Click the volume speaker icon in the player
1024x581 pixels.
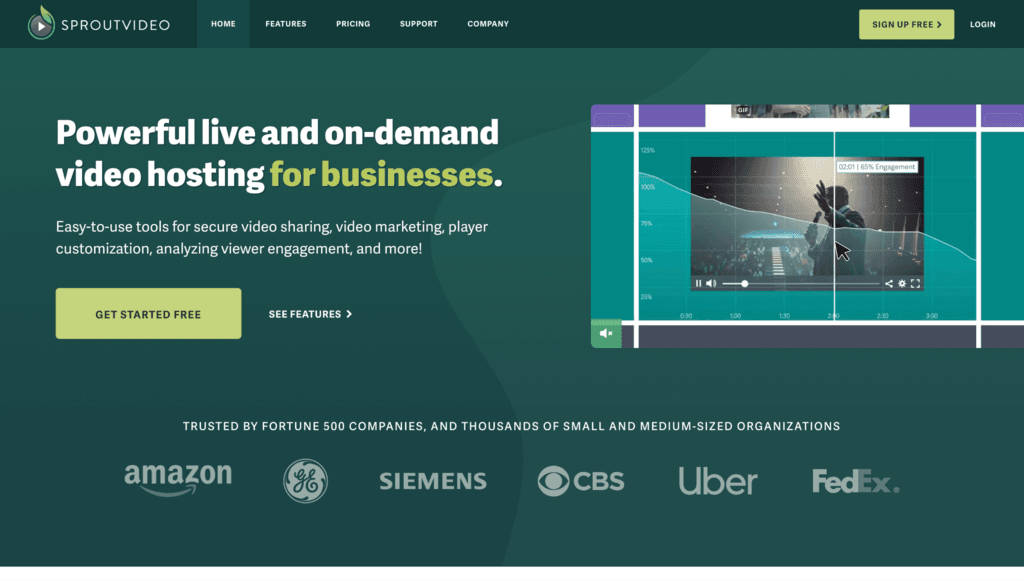pos(711,283)
